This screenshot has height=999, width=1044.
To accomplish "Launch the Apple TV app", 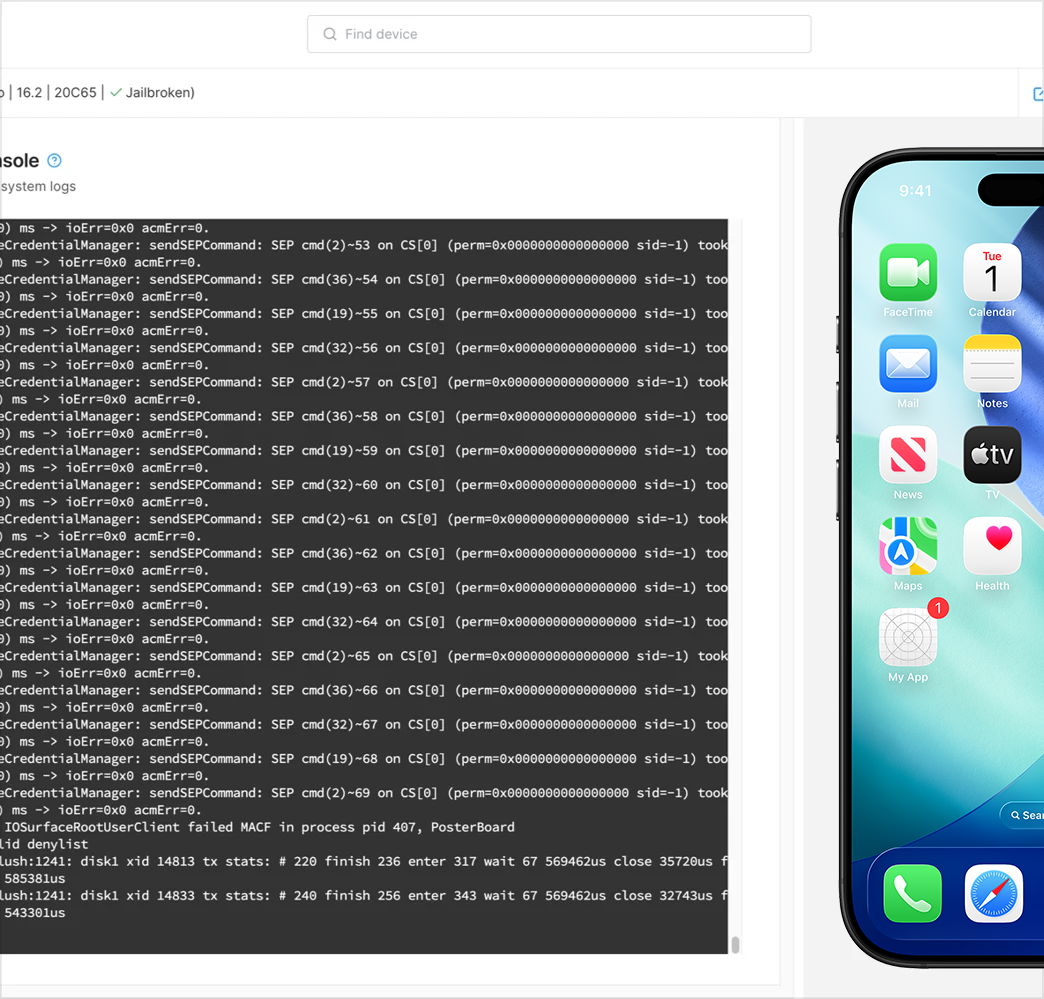I will [x=991, y=455].
